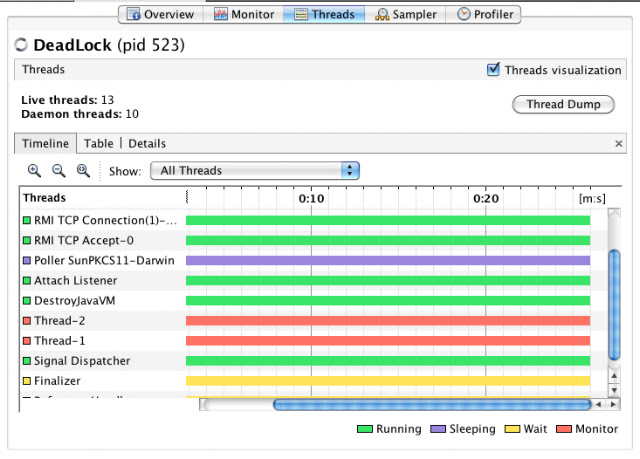Click the loading spinner icon beside DeadLock
The image size is (640, 459).
[x=21, y=45]
